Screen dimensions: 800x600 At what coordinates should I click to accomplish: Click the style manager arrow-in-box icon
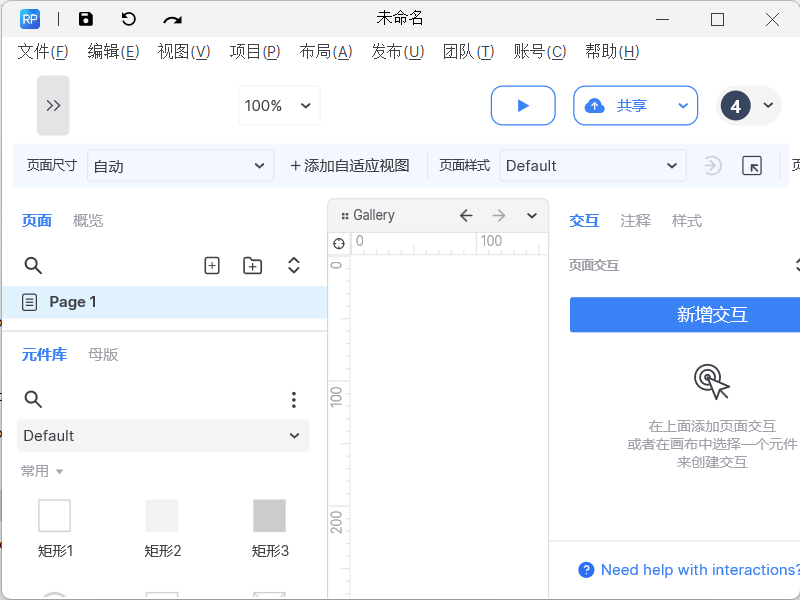tap(752, 166)
